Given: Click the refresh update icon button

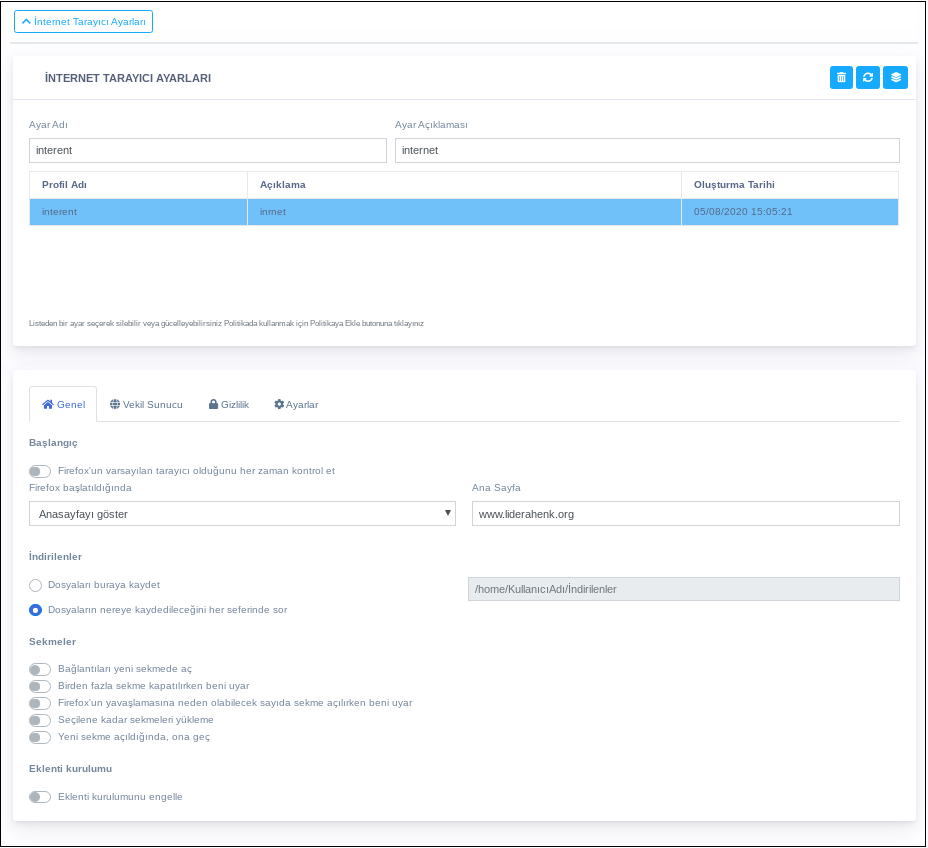Looking at the screenshot, I should click(868, 78).
